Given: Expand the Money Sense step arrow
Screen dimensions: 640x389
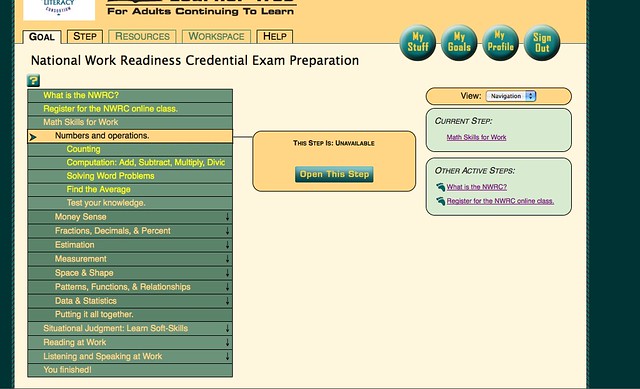Looking at the screenshot, I should (227, 217).
